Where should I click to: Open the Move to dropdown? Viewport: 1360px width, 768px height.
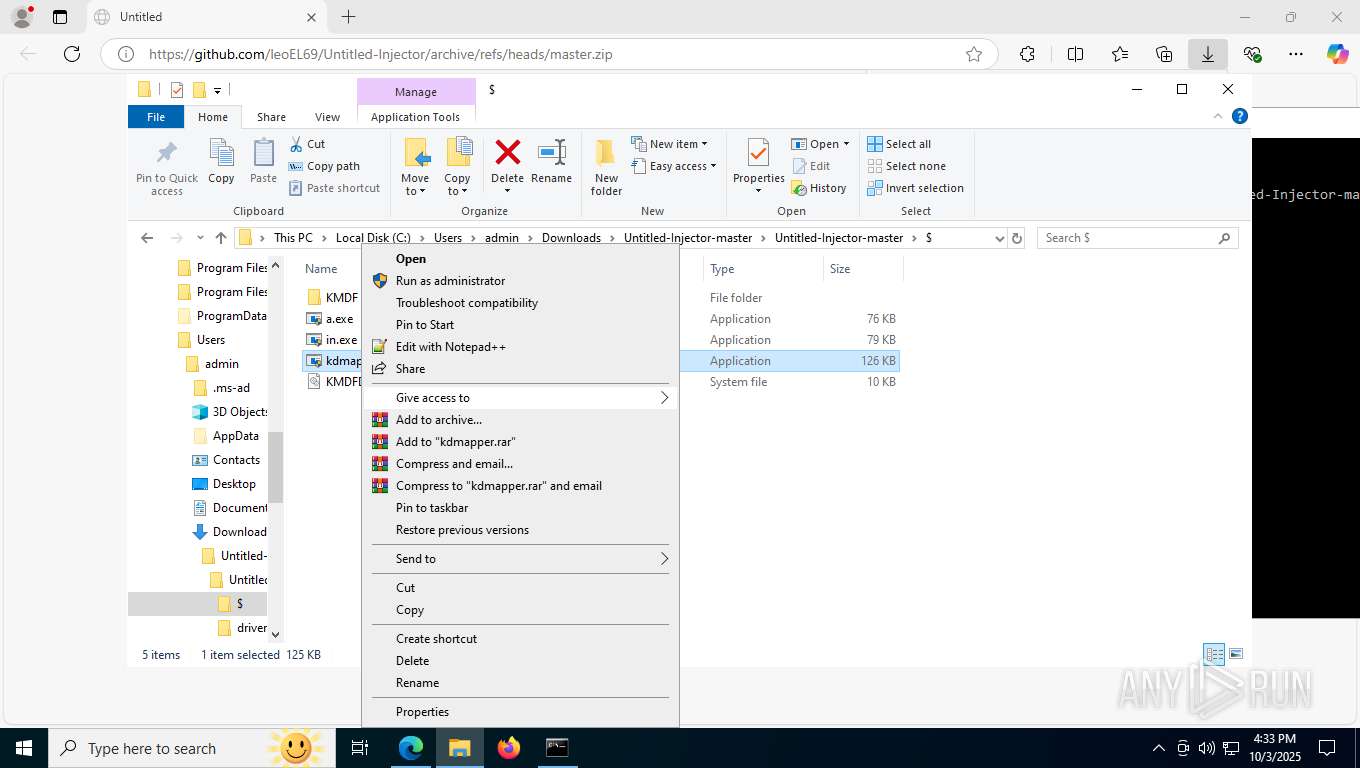tap(415, 185)
